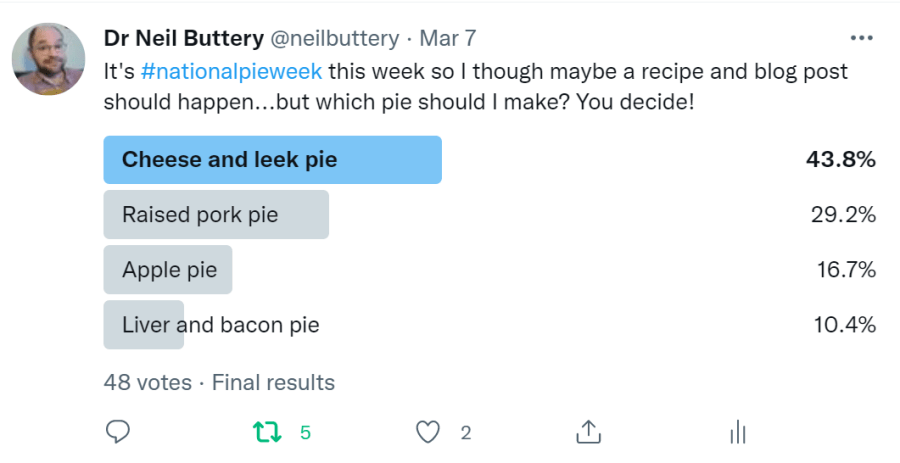The width and height of the screenshot is (900, 463).
Task: Click the reply speech bubble icon
Action: tap(118, 432)
